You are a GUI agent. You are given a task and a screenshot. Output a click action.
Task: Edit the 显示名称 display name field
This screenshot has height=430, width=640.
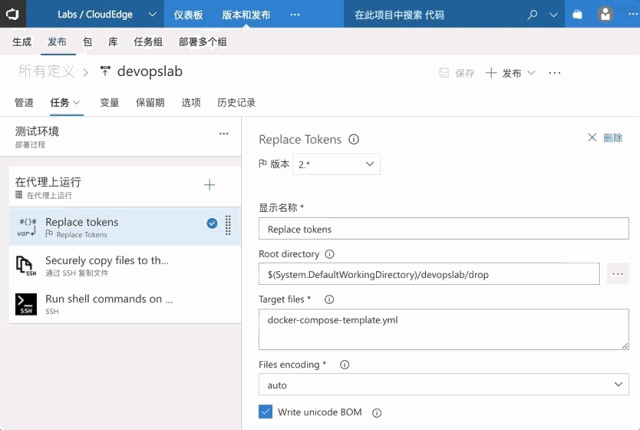click(444, 229)
